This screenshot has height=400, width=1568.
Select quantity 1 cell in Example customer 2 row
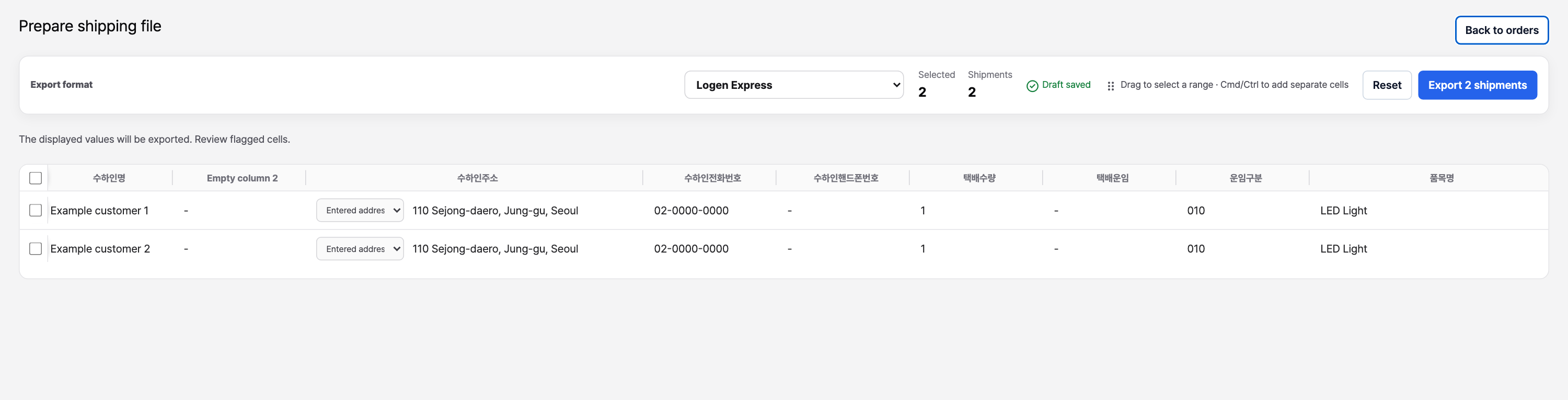(x=976, y=248)
